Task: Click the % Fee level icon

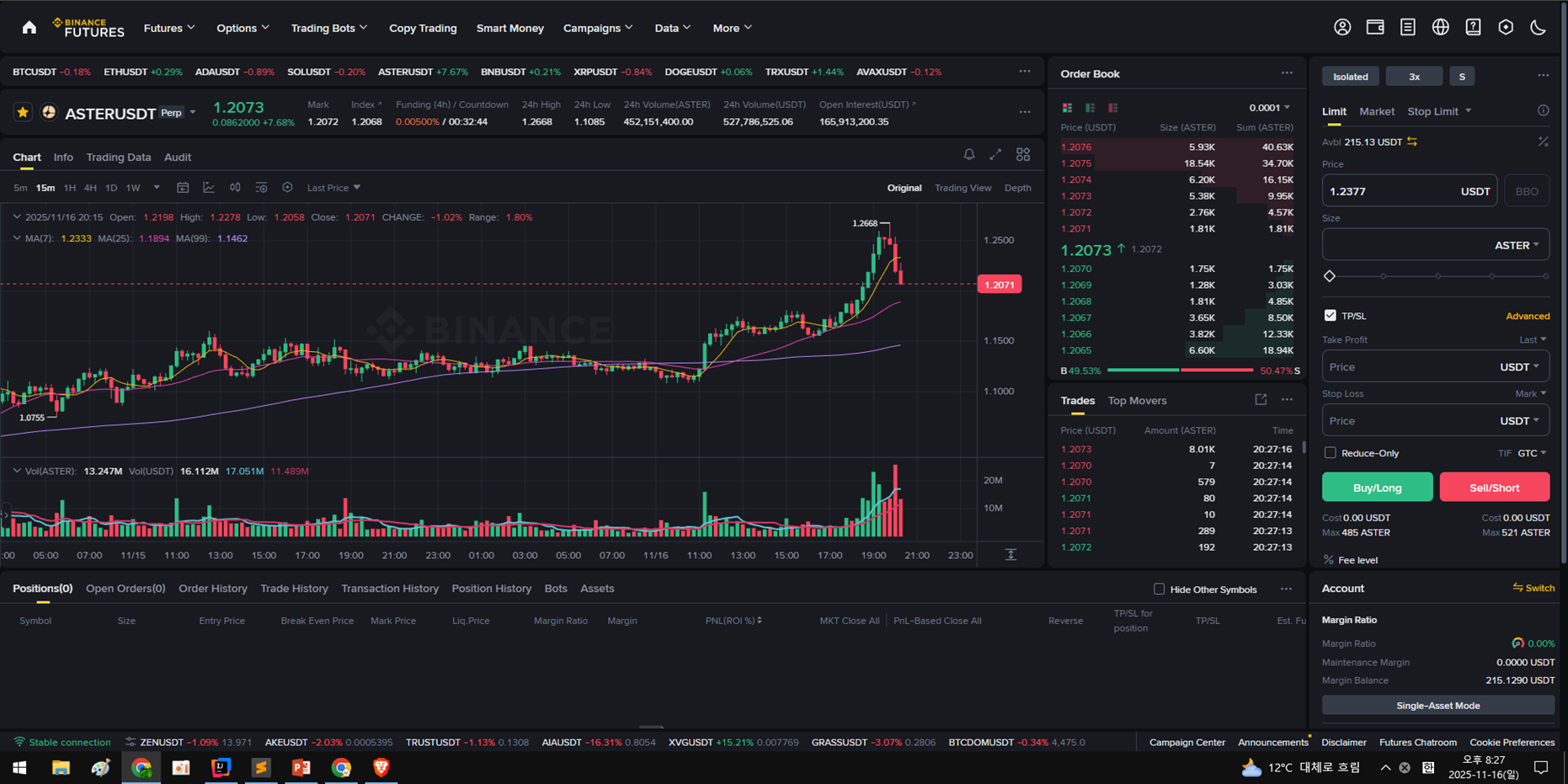Action: click(x=1328, y=560)
